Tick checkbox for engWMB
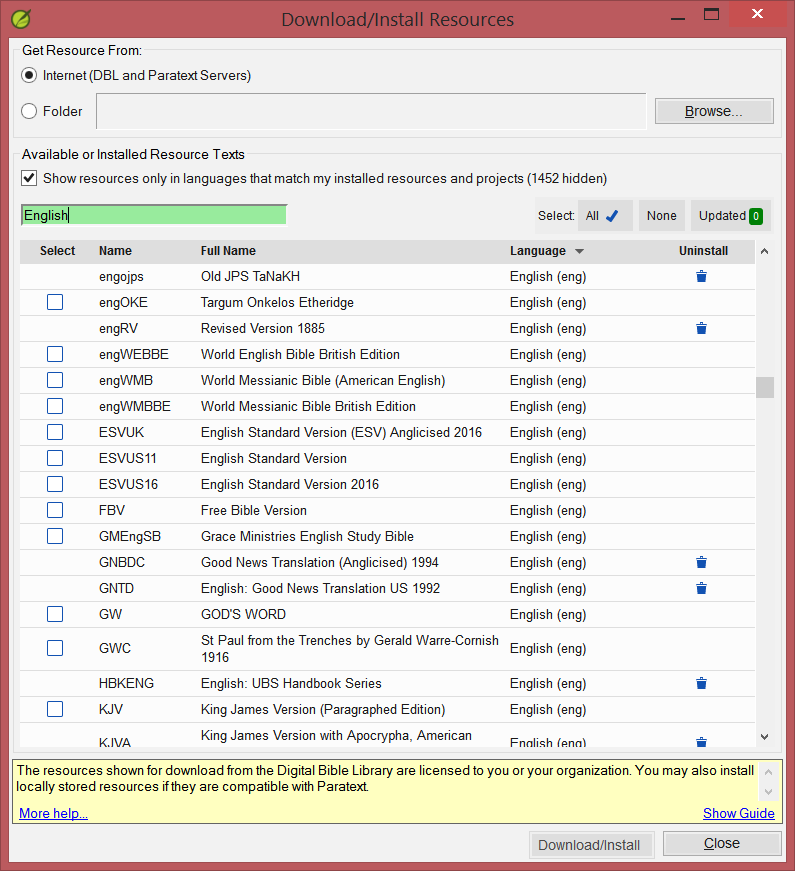The image size is (795, 871). coord(55,380)
